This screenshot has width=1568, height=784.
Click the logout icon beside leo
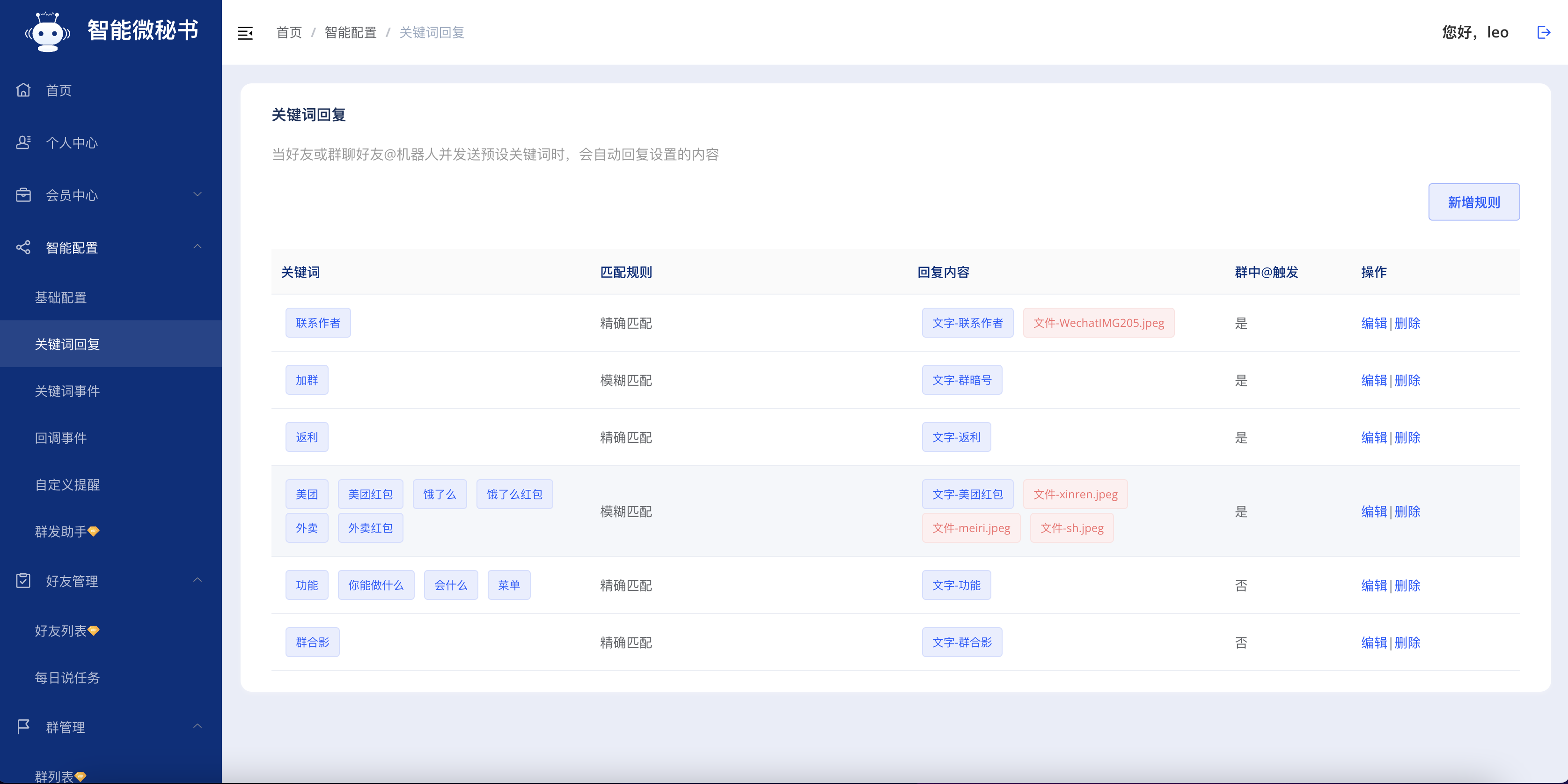1544,32
